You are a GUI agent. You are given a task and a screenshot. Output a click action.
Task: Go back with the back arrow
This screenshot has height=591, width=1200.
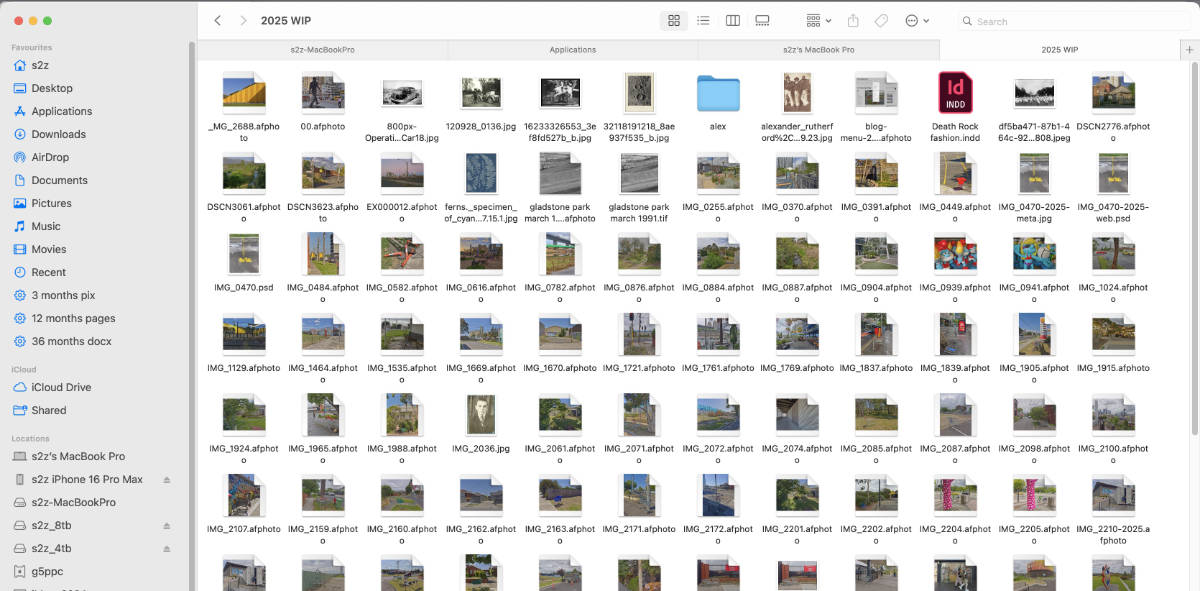click(217, 20)
